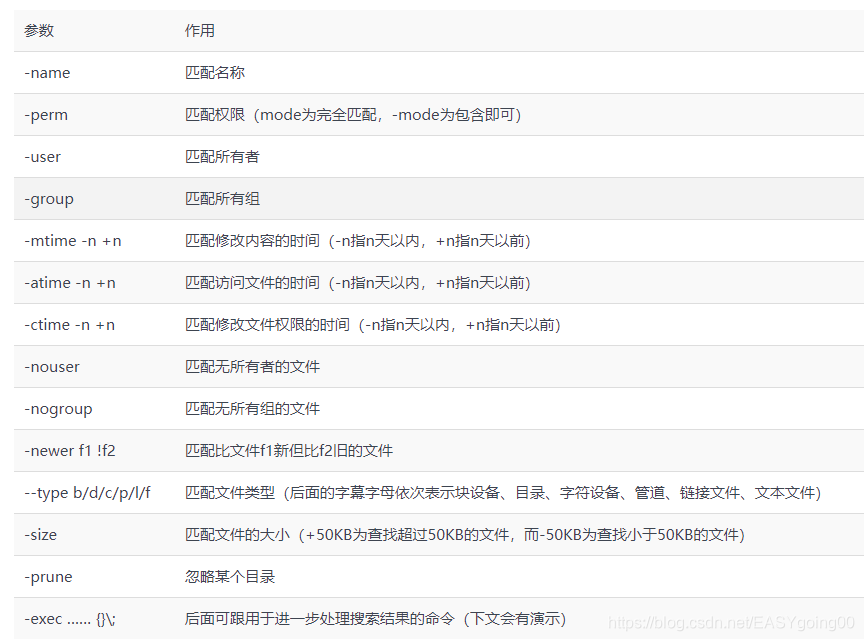Select the '-newer f1 !f2' parameter cell
Screen dimensions: 864x641
click(x=70, y=451)
